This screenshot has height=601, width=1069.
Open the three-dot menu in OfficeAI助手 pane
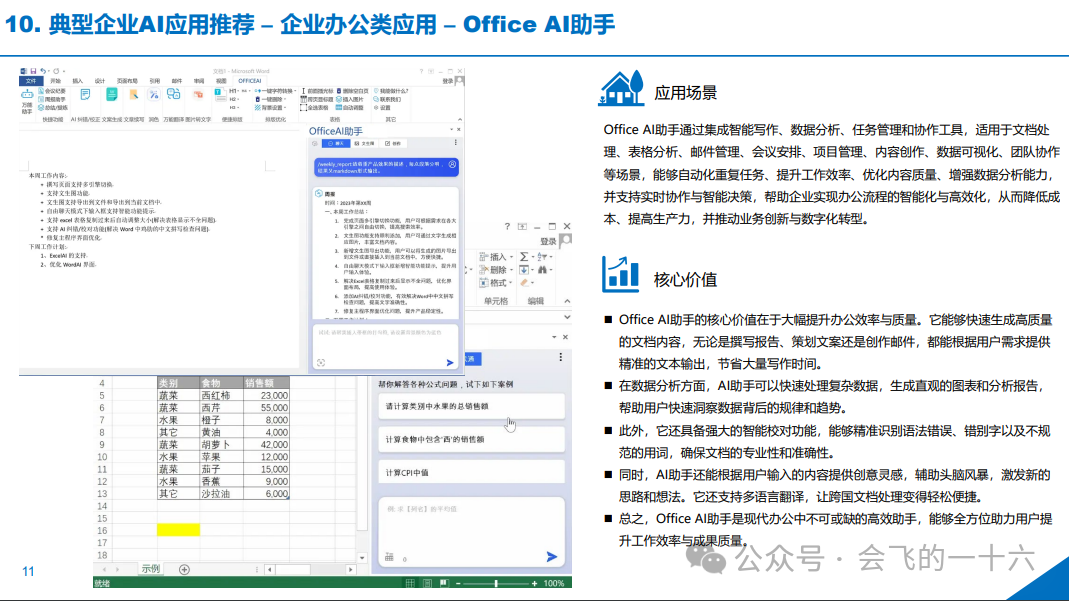coord(455,143)
